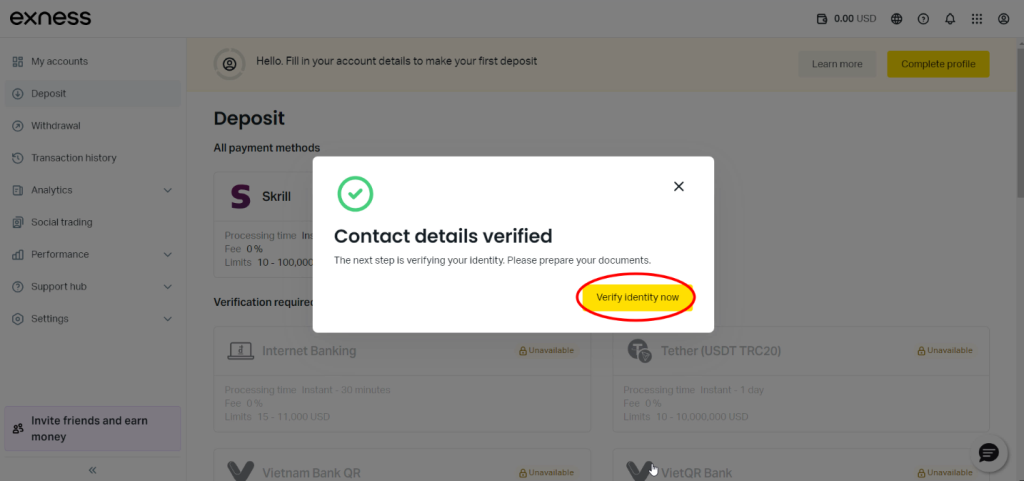Open My accounts in sidebar
The height and width of the screenshot is (481, 1024).
(59, 62)
